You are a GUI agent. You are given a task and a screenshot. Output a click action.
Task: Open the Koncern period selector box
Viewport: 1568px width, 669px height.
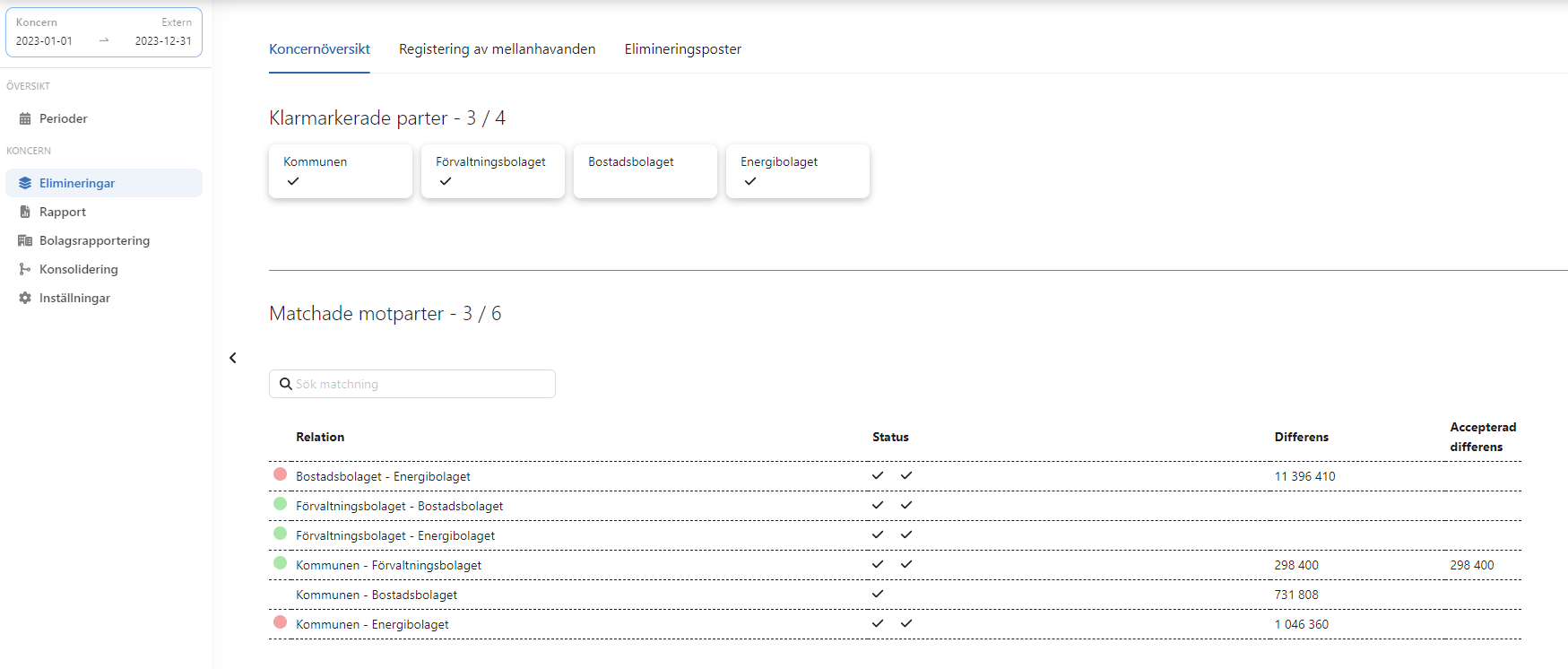[x=104, y=31]
